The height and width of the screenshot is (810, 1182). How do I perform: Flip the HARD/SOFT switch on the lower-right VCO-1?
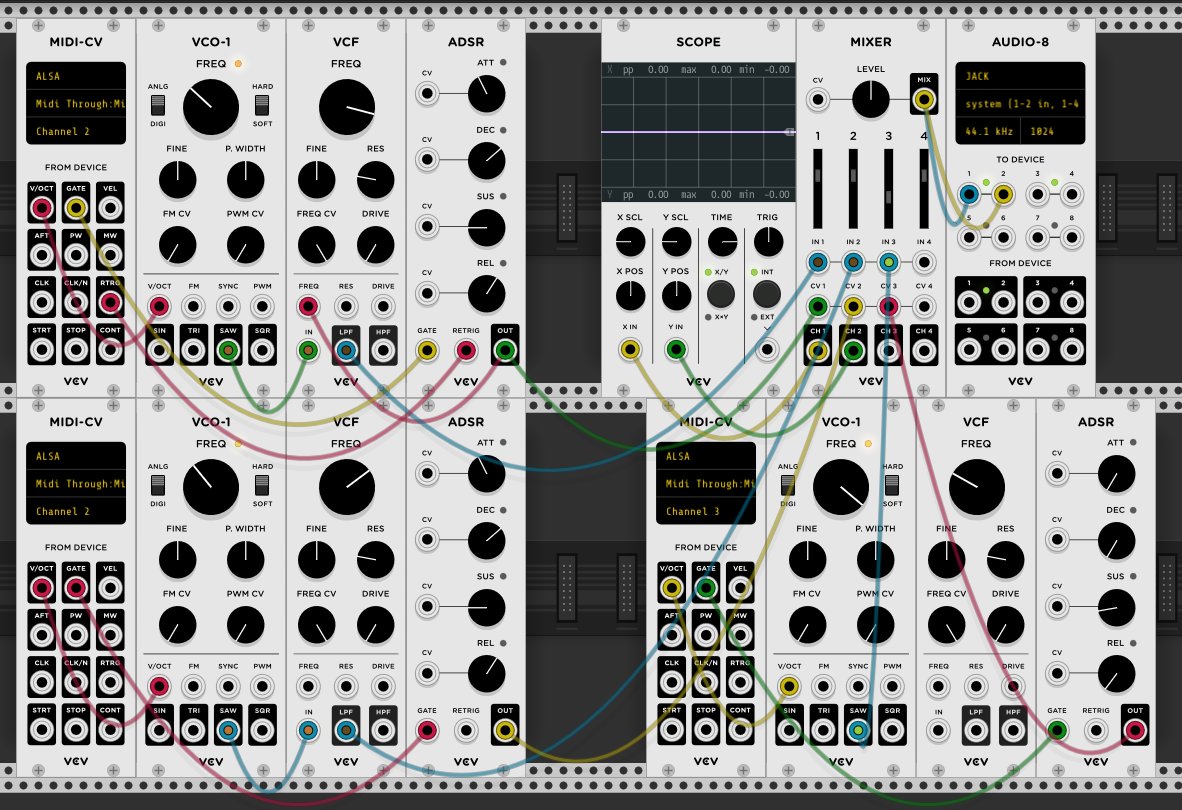pos(892,484)
